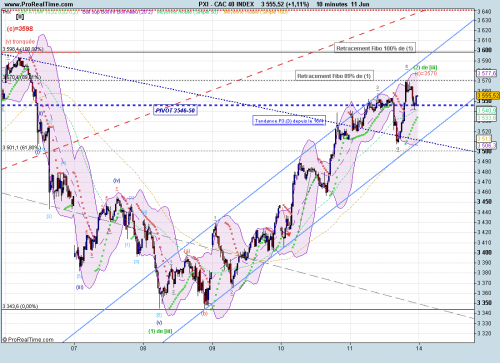Click the 3 343,6 (0,00%) Fibonacci label
The height and width of the screenshot is (363, 500).
click(20, 306)
